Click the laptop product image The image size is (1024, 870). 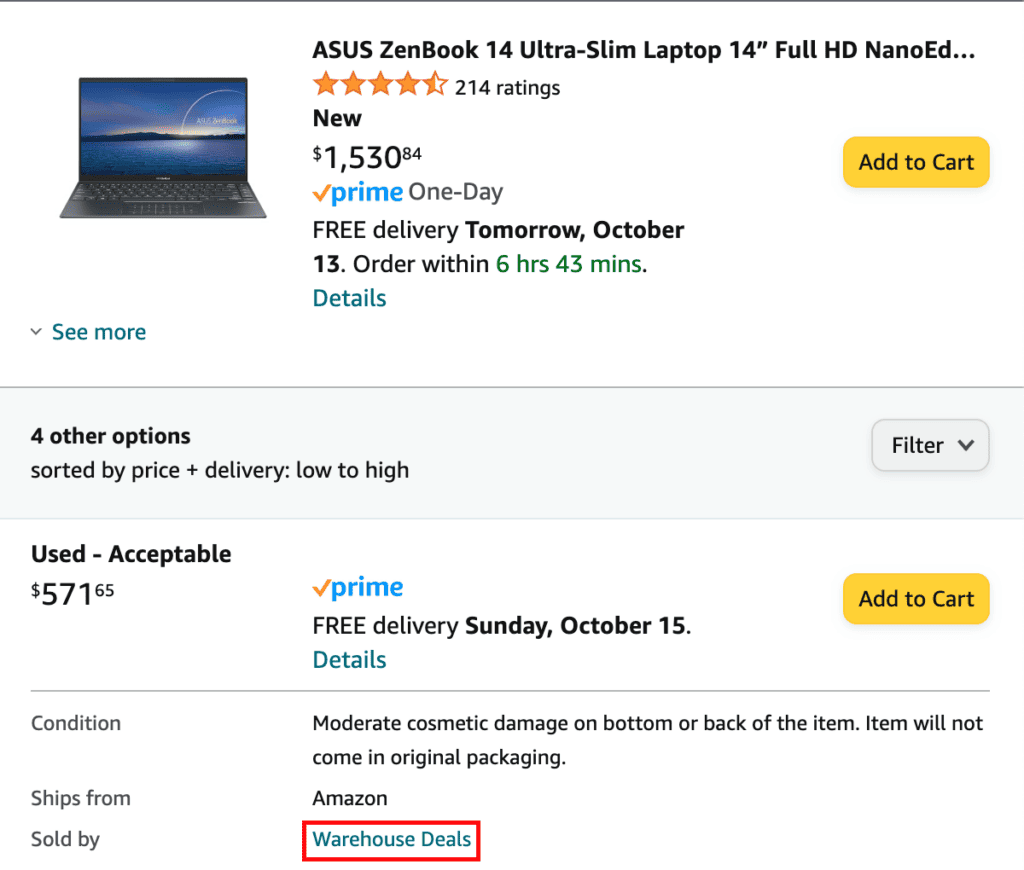pyautogui.click(x=163, y=148)
